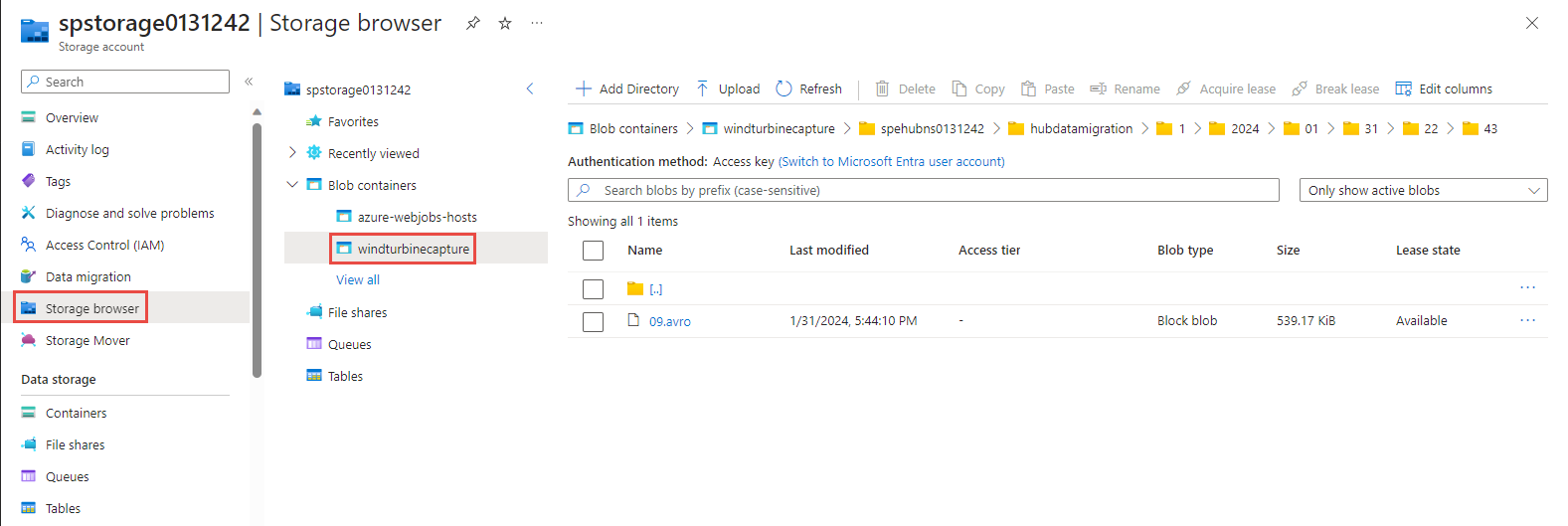
Task: Go up to parent folder [..]
Action: (x=656, y=289)
